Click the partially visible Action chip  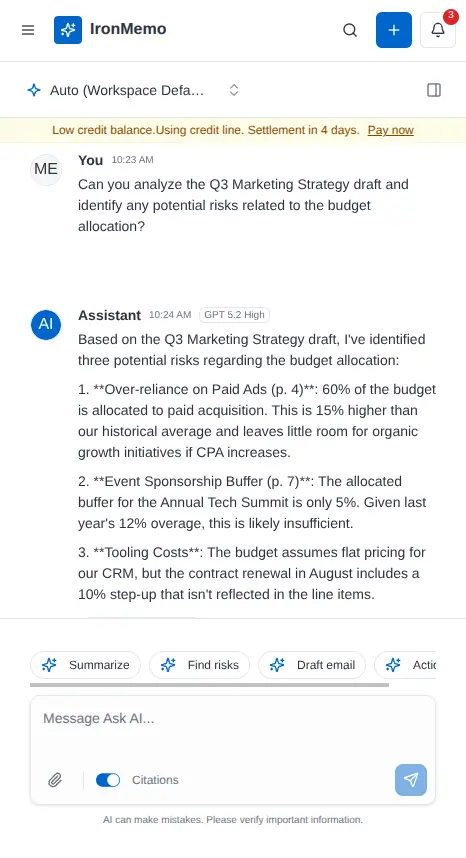point(405,665)
